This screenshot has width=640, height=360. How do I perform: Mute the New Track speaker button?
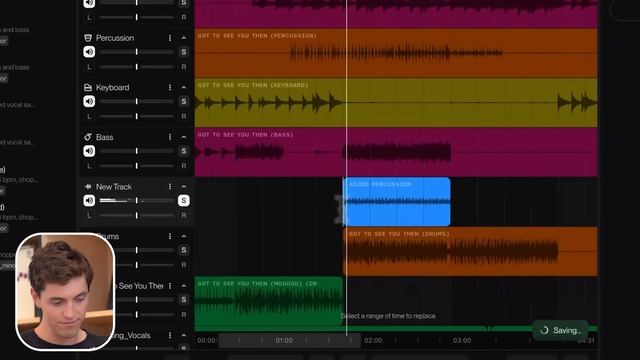tap(89, 200)
